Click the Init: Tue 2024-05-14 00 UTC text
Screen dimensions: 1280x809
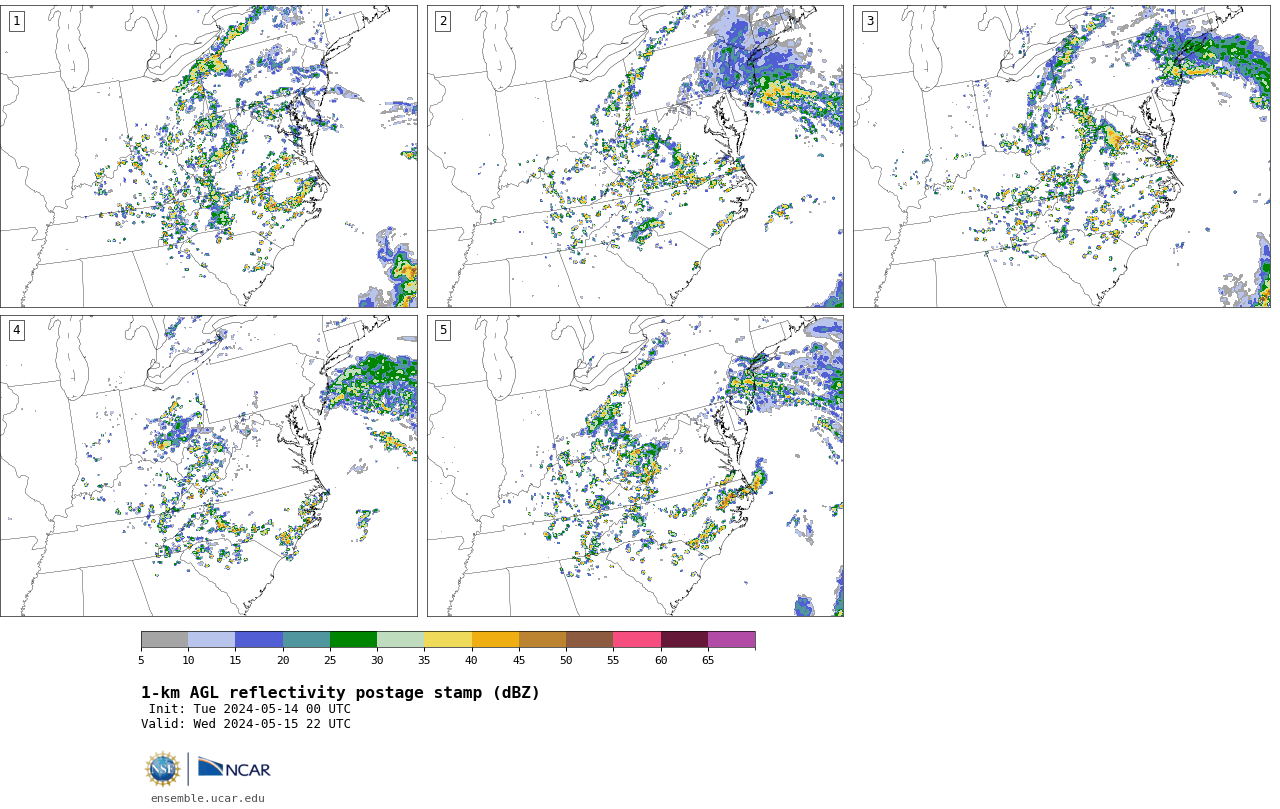point(250,709)
